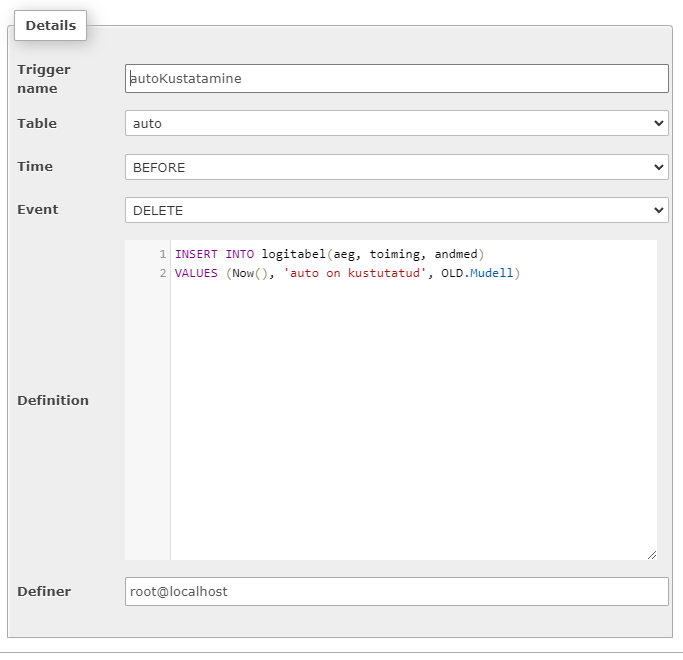Screen dimensions: 683x660
Task: Click the Definition label text
Action: click(x=53, y=400)
